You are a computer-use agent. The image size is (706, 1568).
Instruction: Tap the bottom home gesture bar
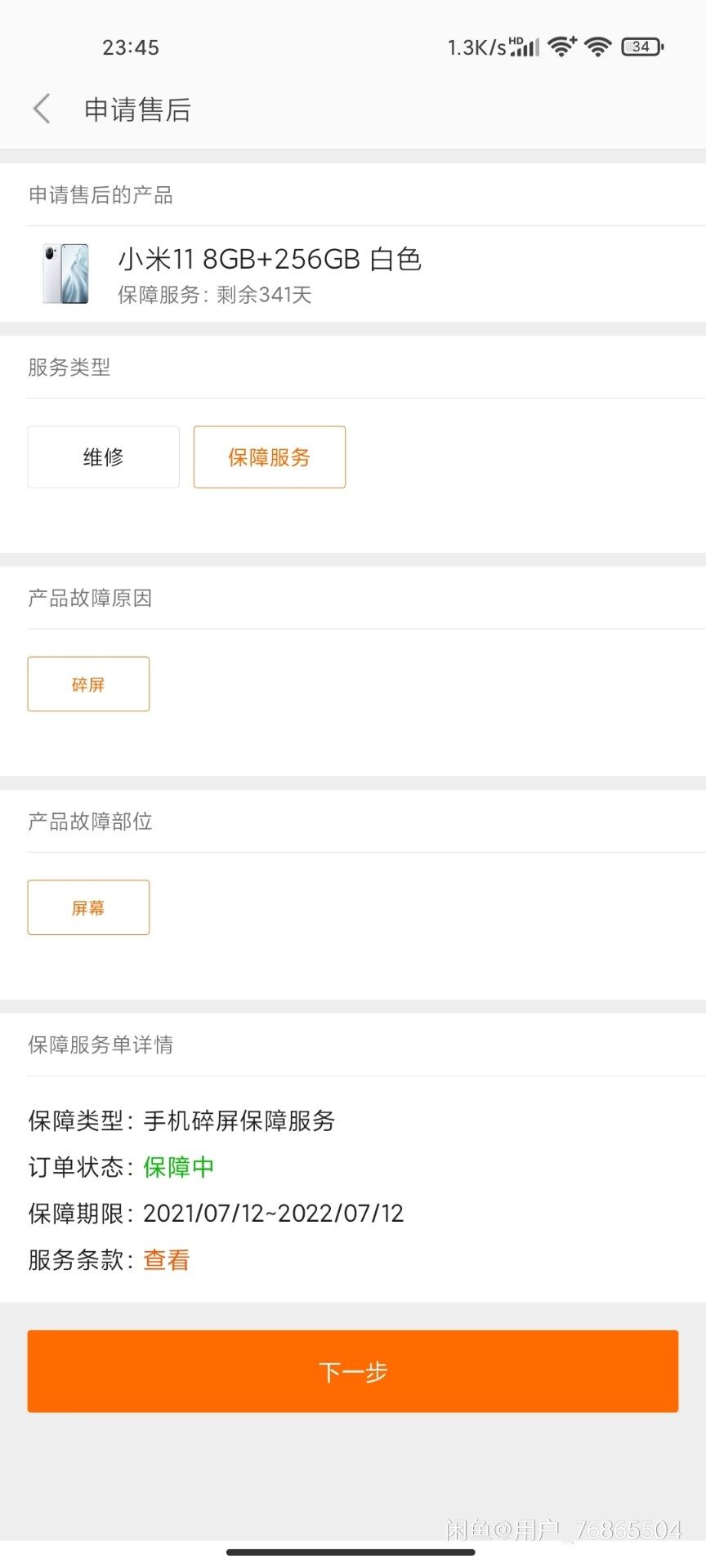351,1552
